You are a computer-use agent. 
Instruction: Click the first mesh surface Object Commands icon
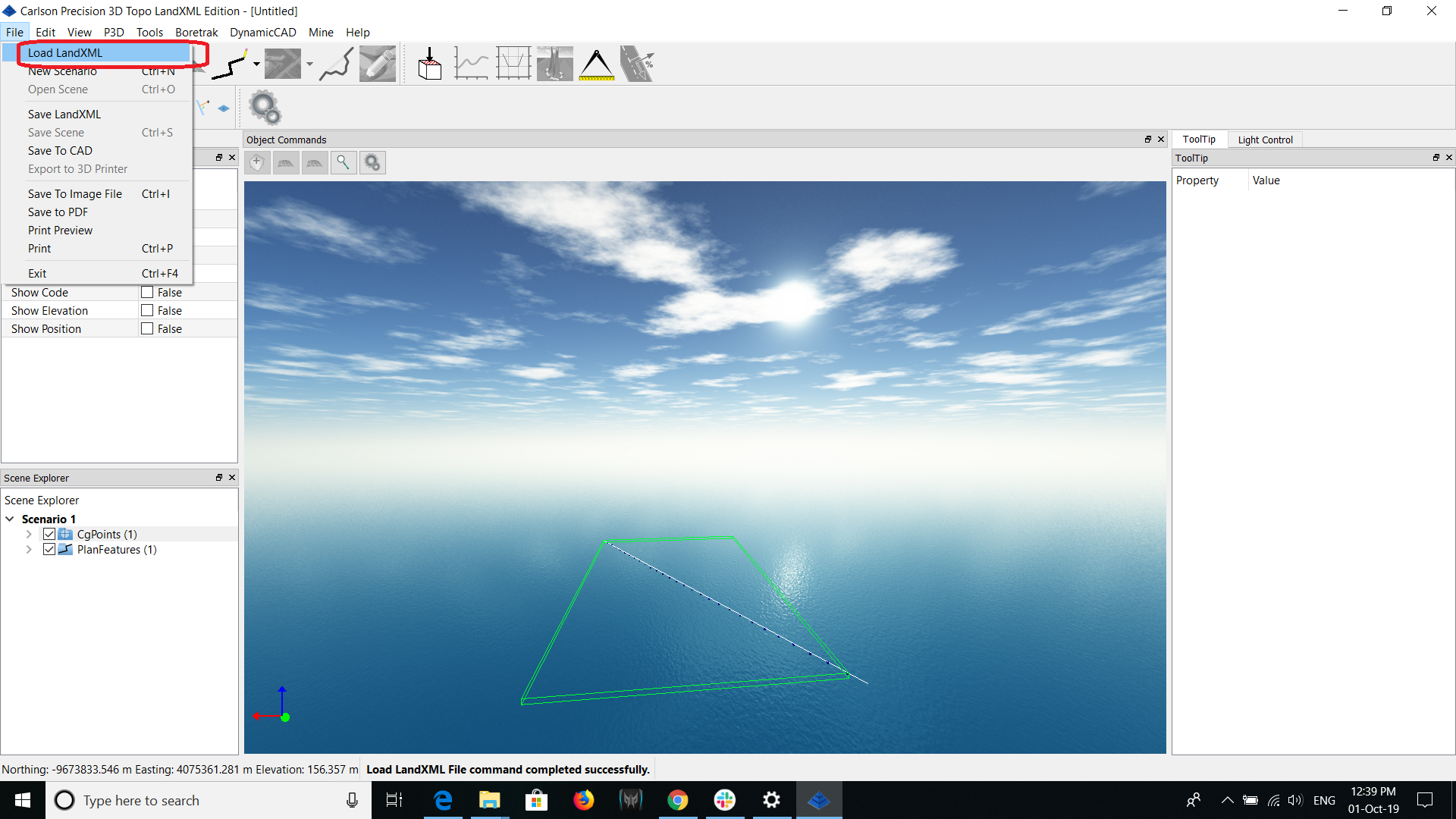tap(286, 162)
